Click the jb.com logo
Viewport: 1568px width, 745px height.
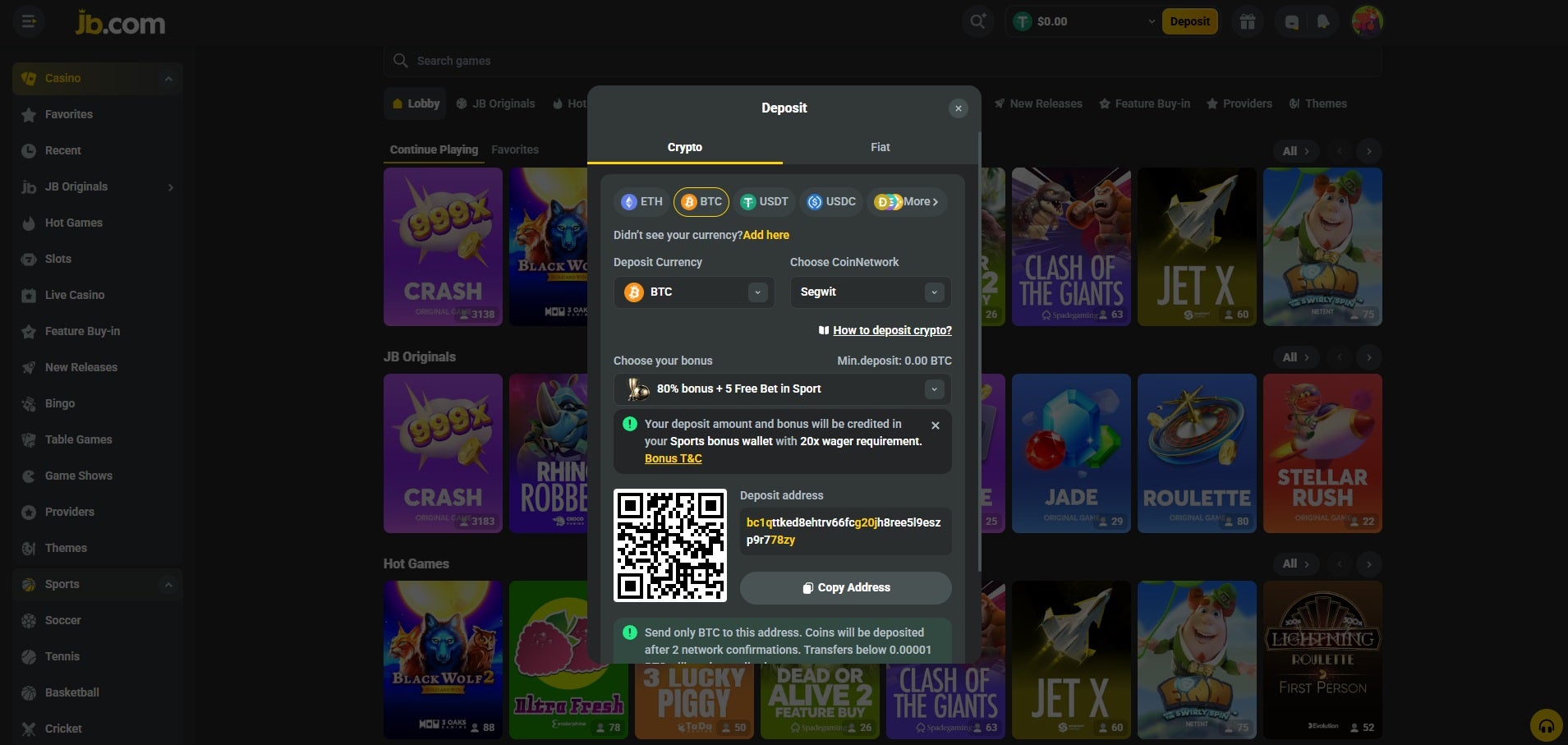pyautogui.click(x=120, y=22)
